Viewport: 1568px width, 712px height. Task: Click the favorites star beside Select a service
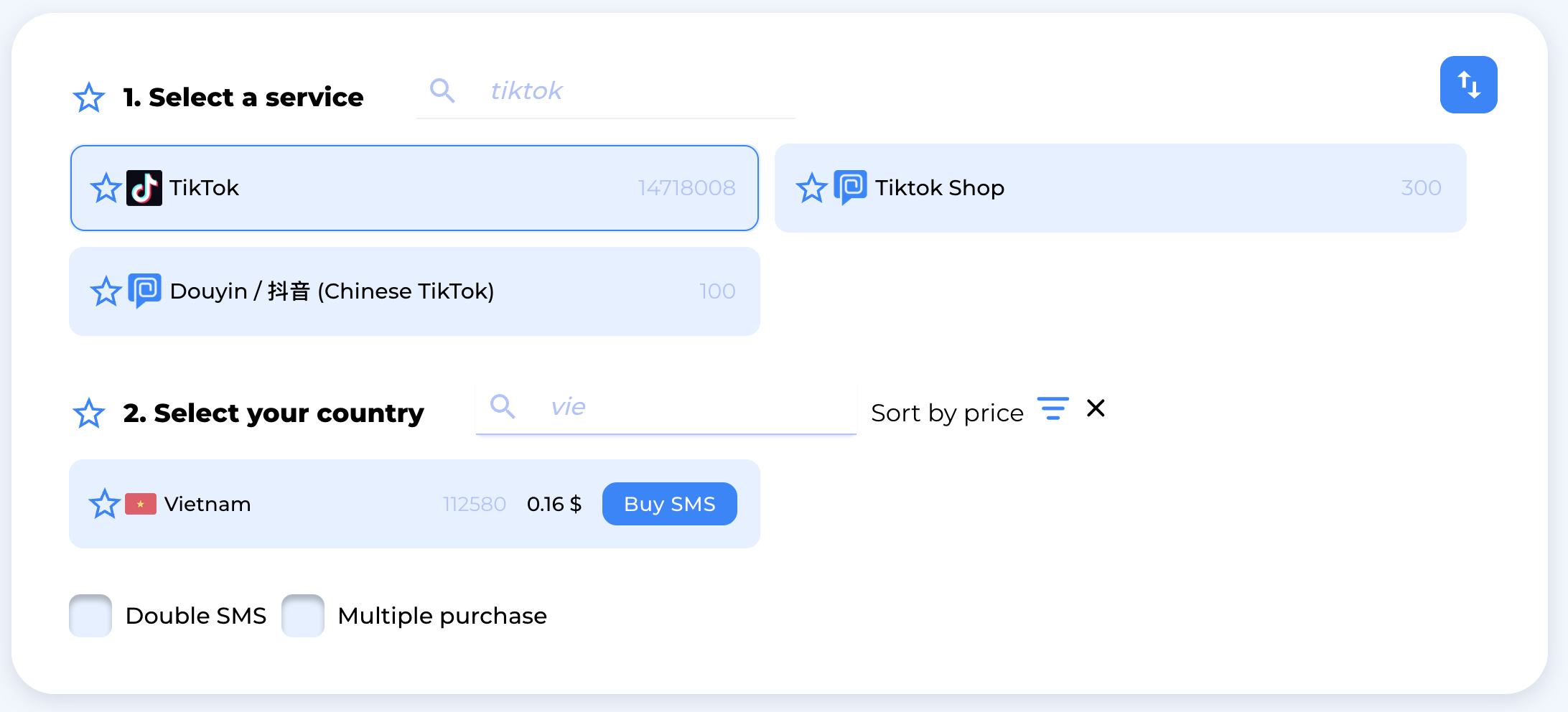pos(89,98)
